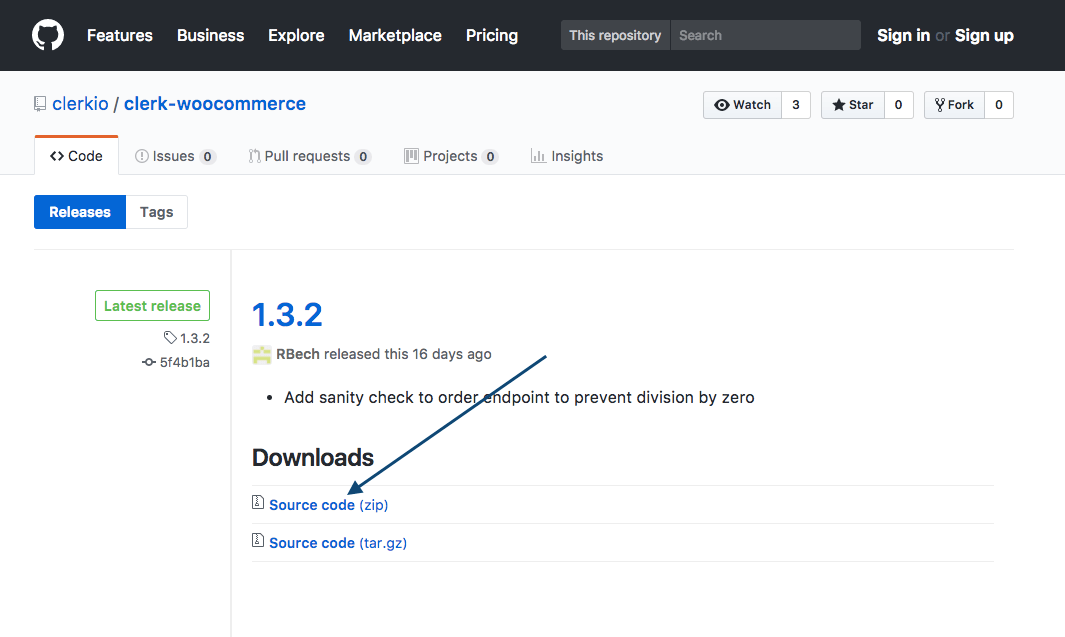Open the 1.3.2 release heading link
Viewport: 1065px width, 637px height.
[x=288, y=314]
